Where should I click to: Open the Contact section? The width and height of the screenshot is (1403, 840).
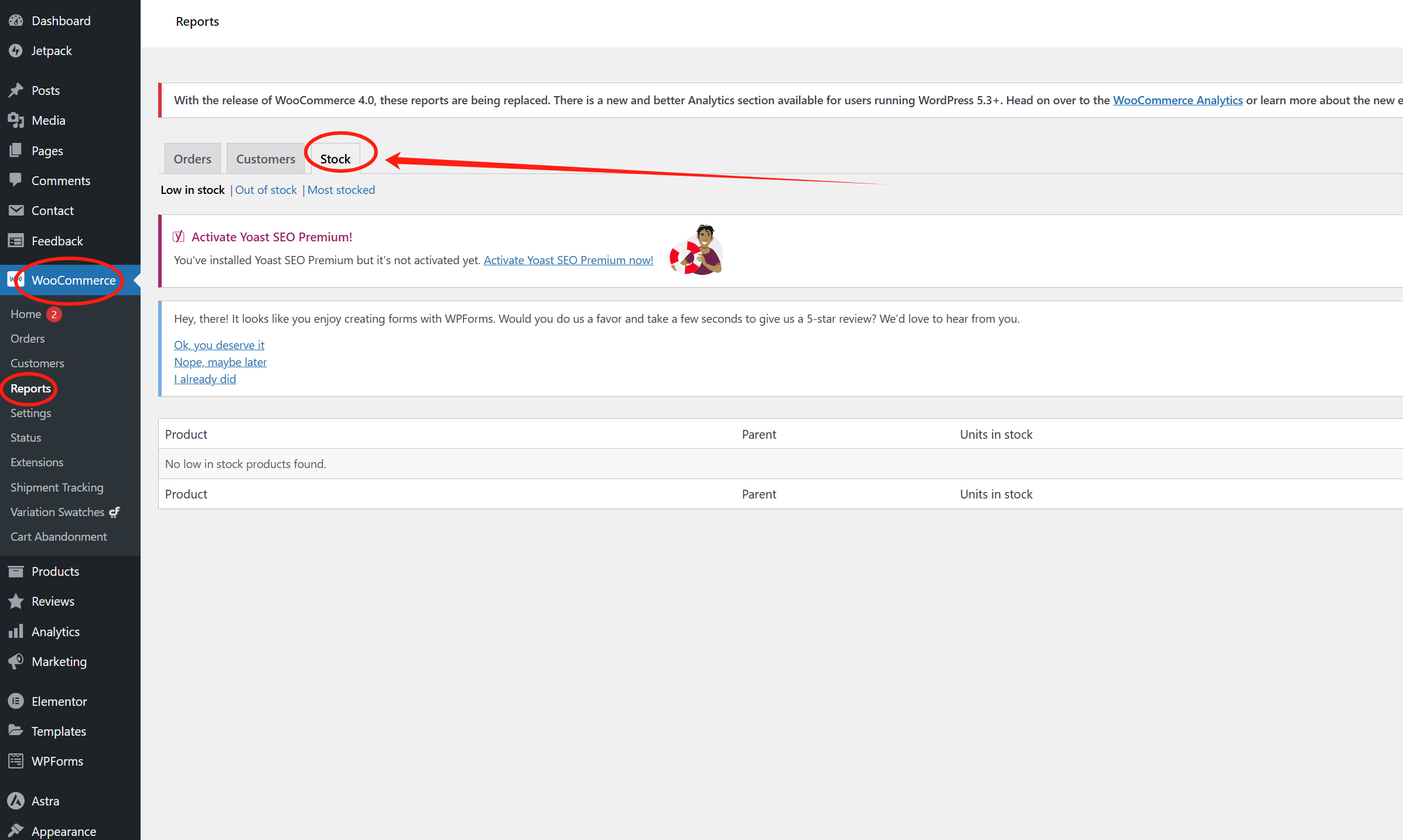click(x=53, y=210)
